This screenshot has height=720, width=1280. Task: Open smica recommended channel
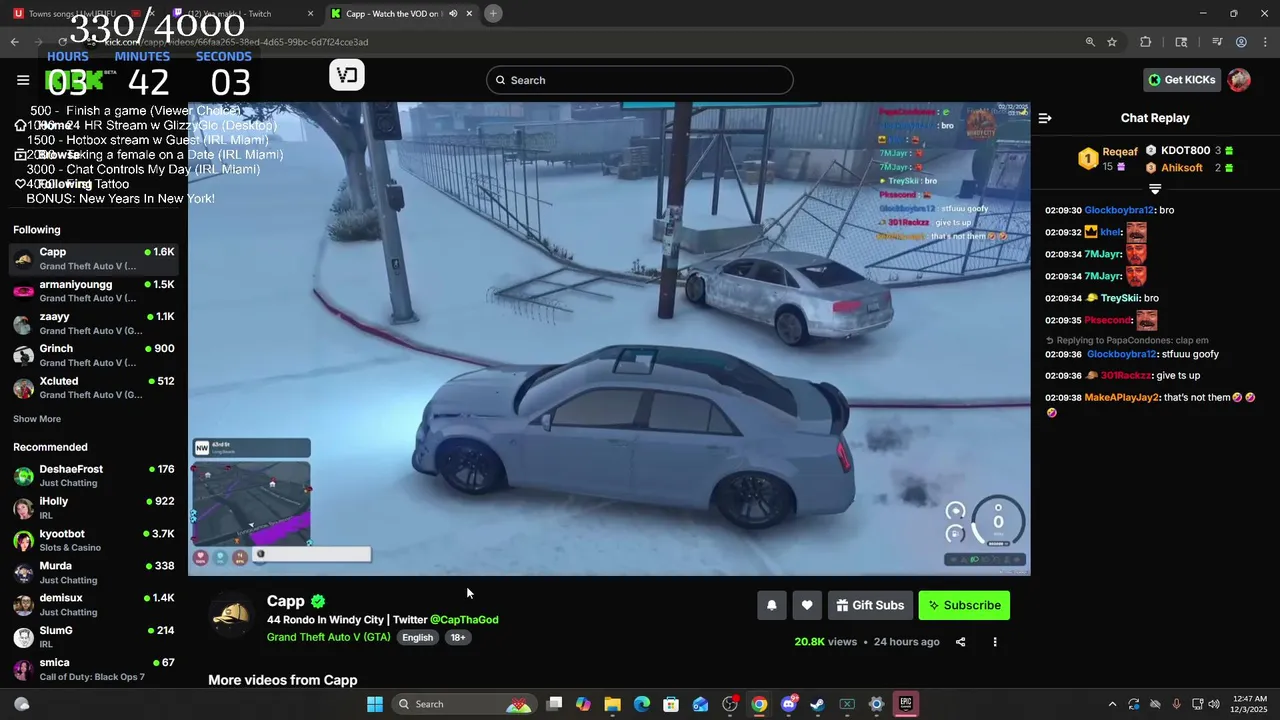coord(94,669)
